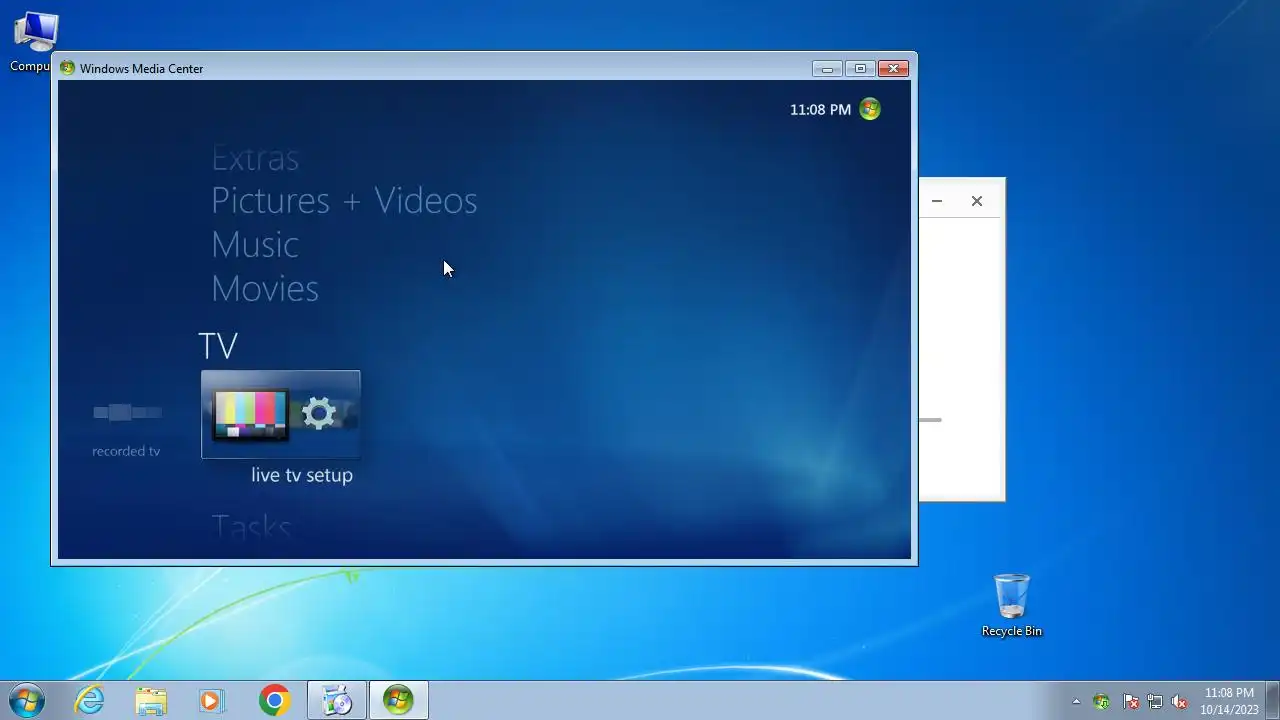Image resolution: width=1280 pixels, height=720 pixels.
Task: Select the TV menu heading
Action: click(218, 346)
